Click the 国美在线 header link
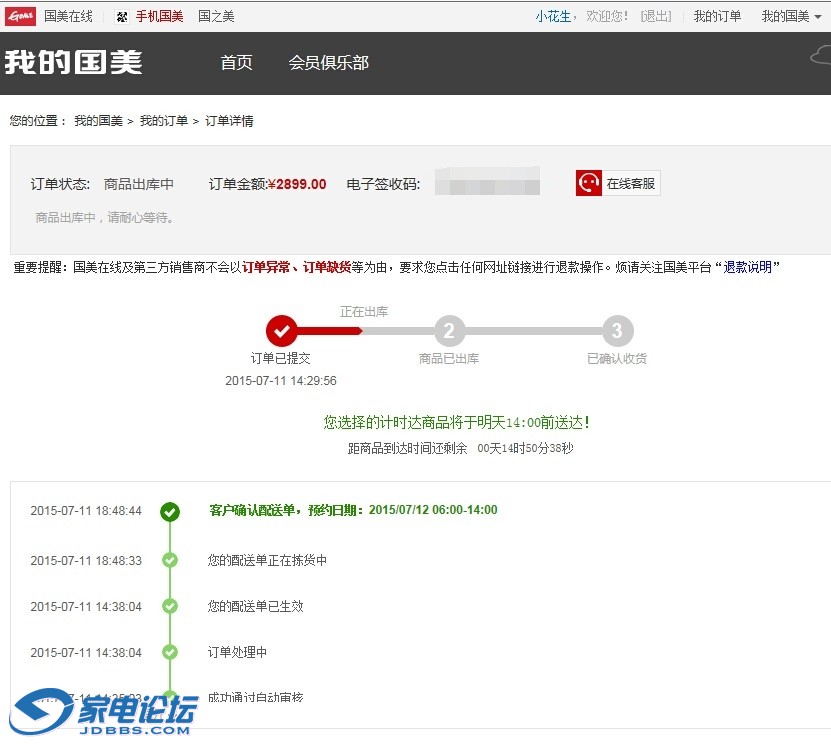The image size is (831, 747). click(x=69, y=15)
